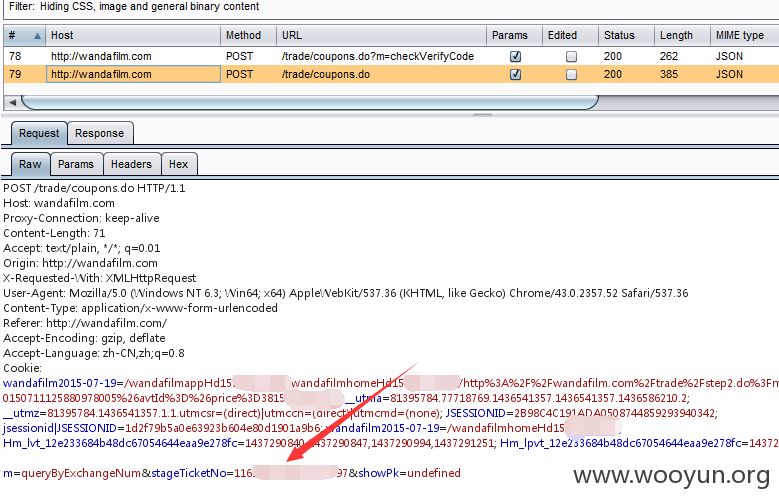The height and width of the screenshot is (504, 779).
Task: Click the left scroll arrow of history table
Action: pos(12,102)
